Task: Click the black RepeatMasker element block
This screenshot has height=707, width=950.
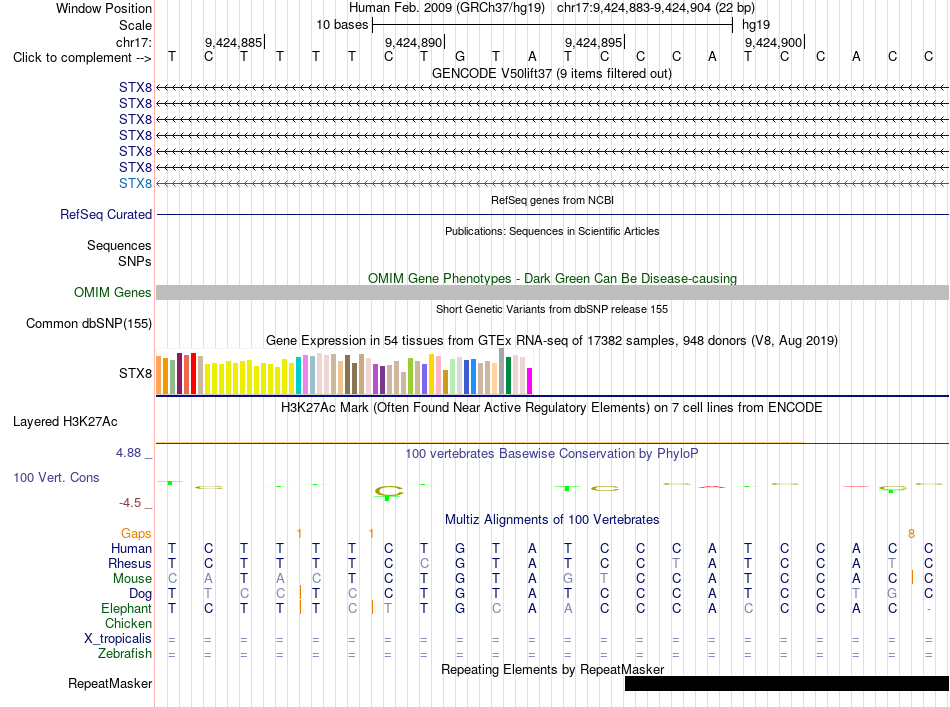Action: point(787,683)
